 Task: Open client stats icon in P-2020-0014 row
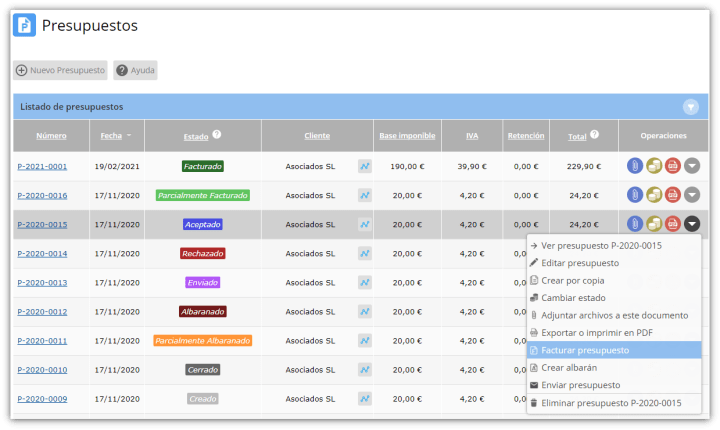(x=365, y=254)
